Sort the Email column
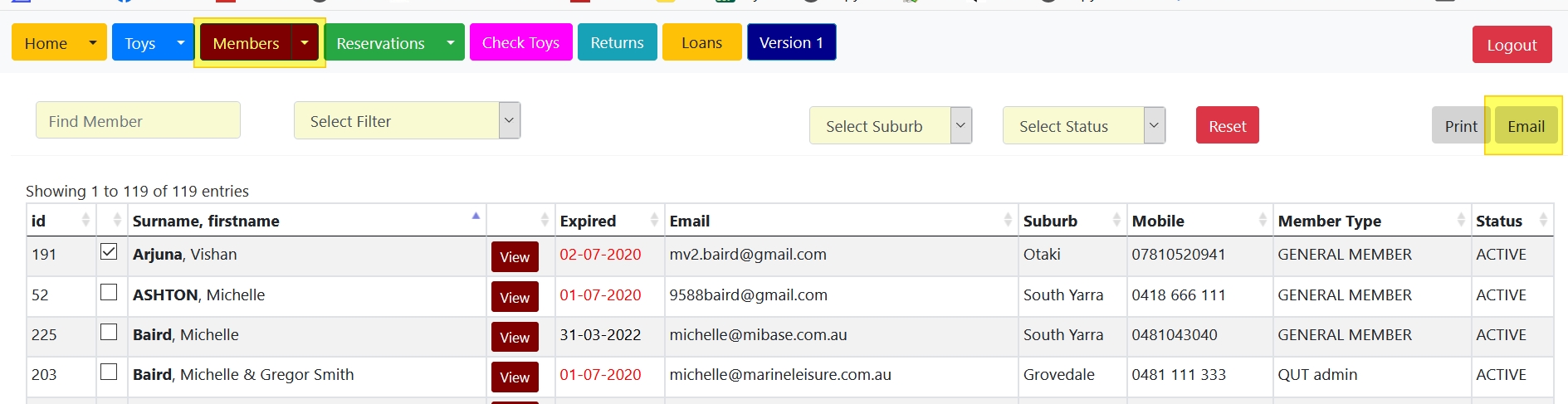The width and height of the screenshot is (1568, 404). point(1008,221)
